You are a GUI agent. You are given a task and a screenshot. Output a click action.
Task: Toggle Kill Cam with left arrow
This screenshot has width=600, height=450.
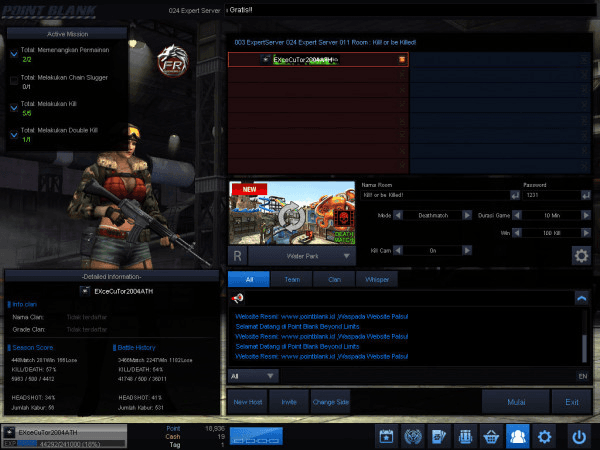click(398, 250)
